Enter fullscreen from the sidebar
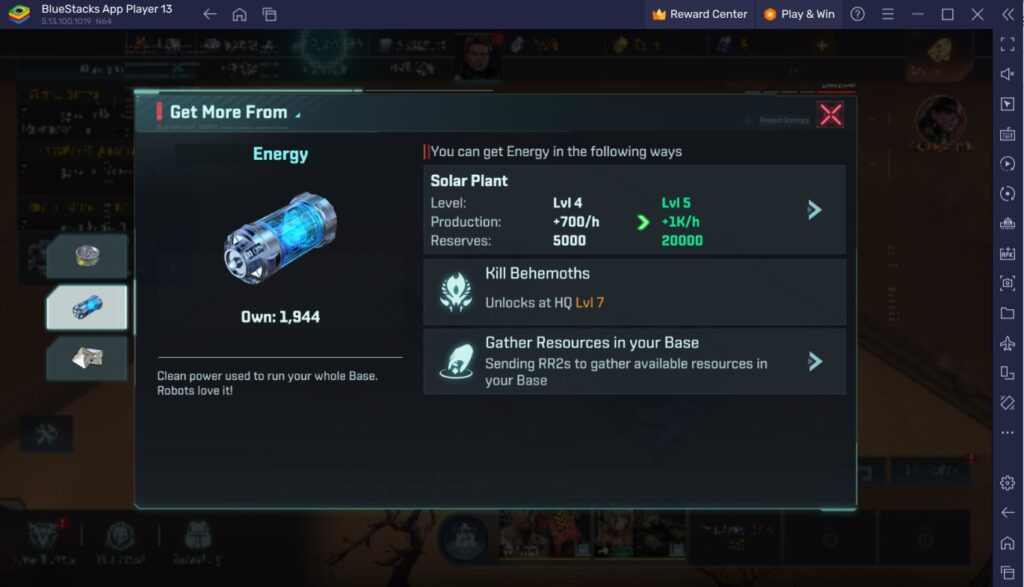 tap(1005, 44)
